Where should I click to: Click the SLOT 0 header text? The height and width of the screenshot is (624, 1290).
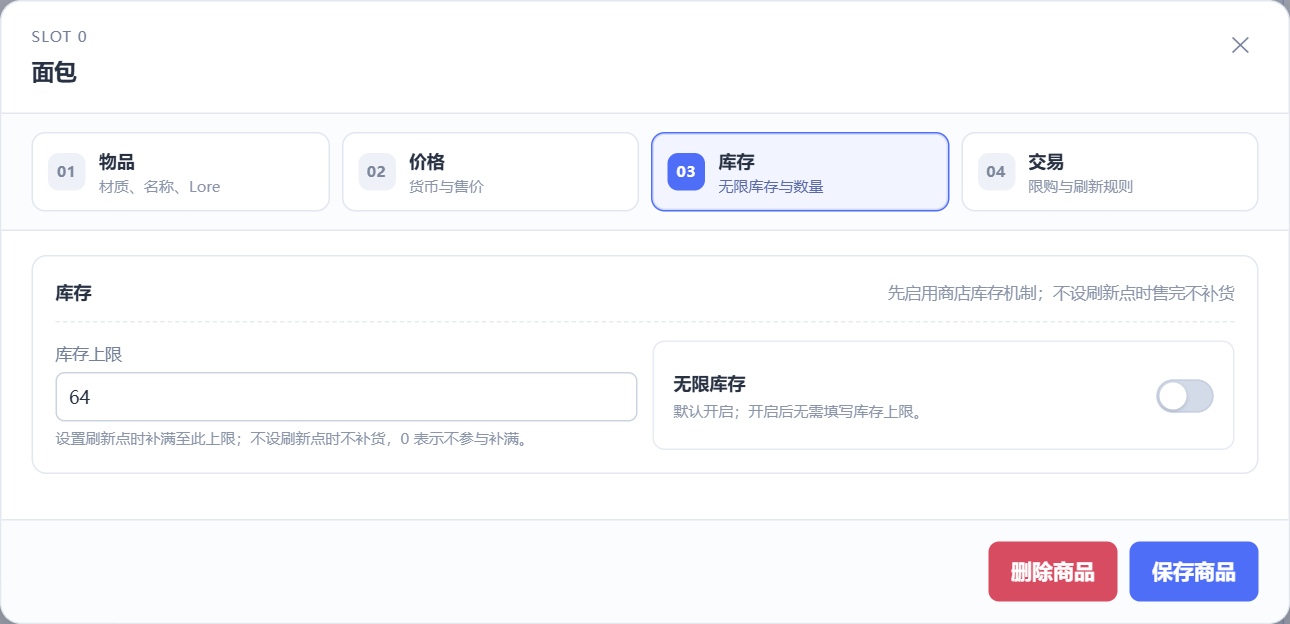tap(59, 37)
